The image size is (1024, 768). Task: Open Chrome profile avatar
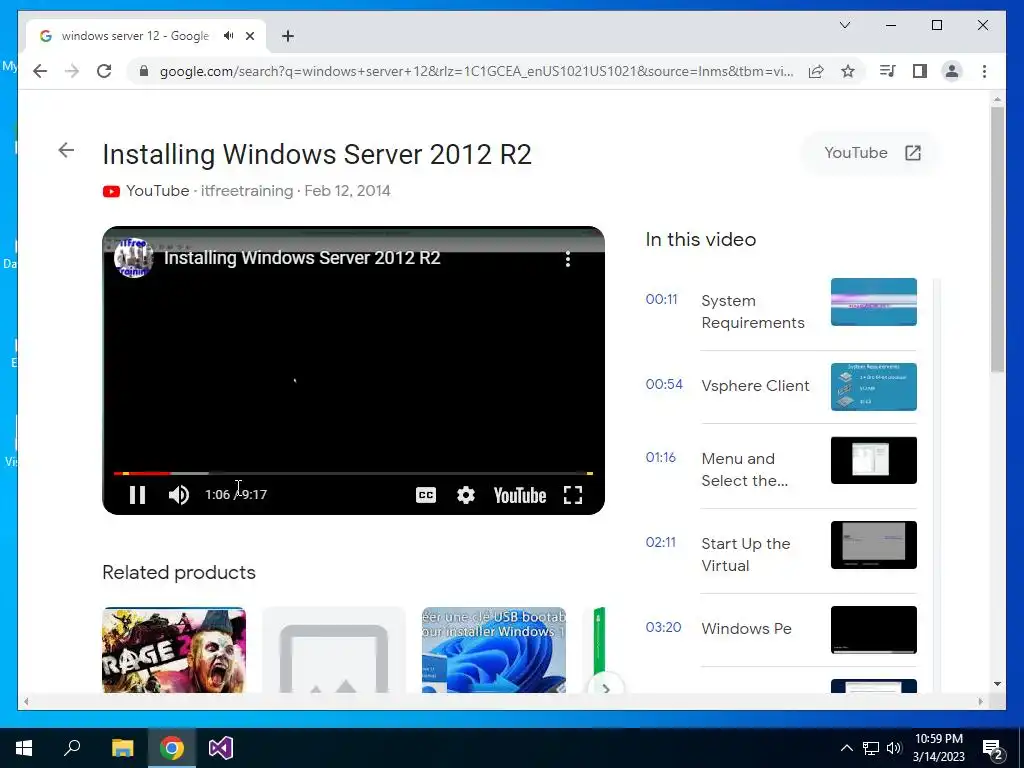point(952,71)
